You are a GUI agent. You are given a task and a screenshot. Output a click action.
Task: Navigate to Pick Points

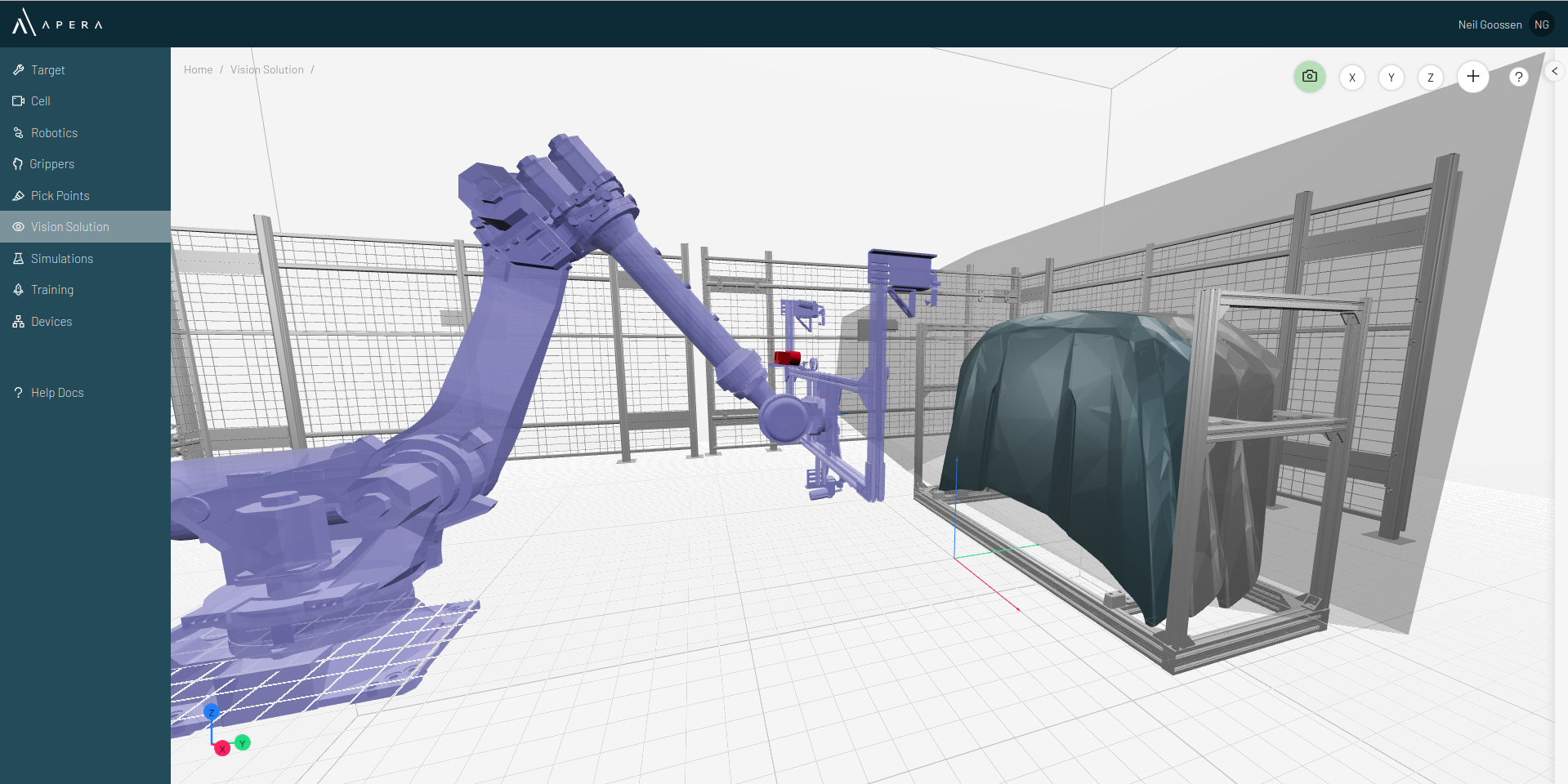tap(60, 196)
